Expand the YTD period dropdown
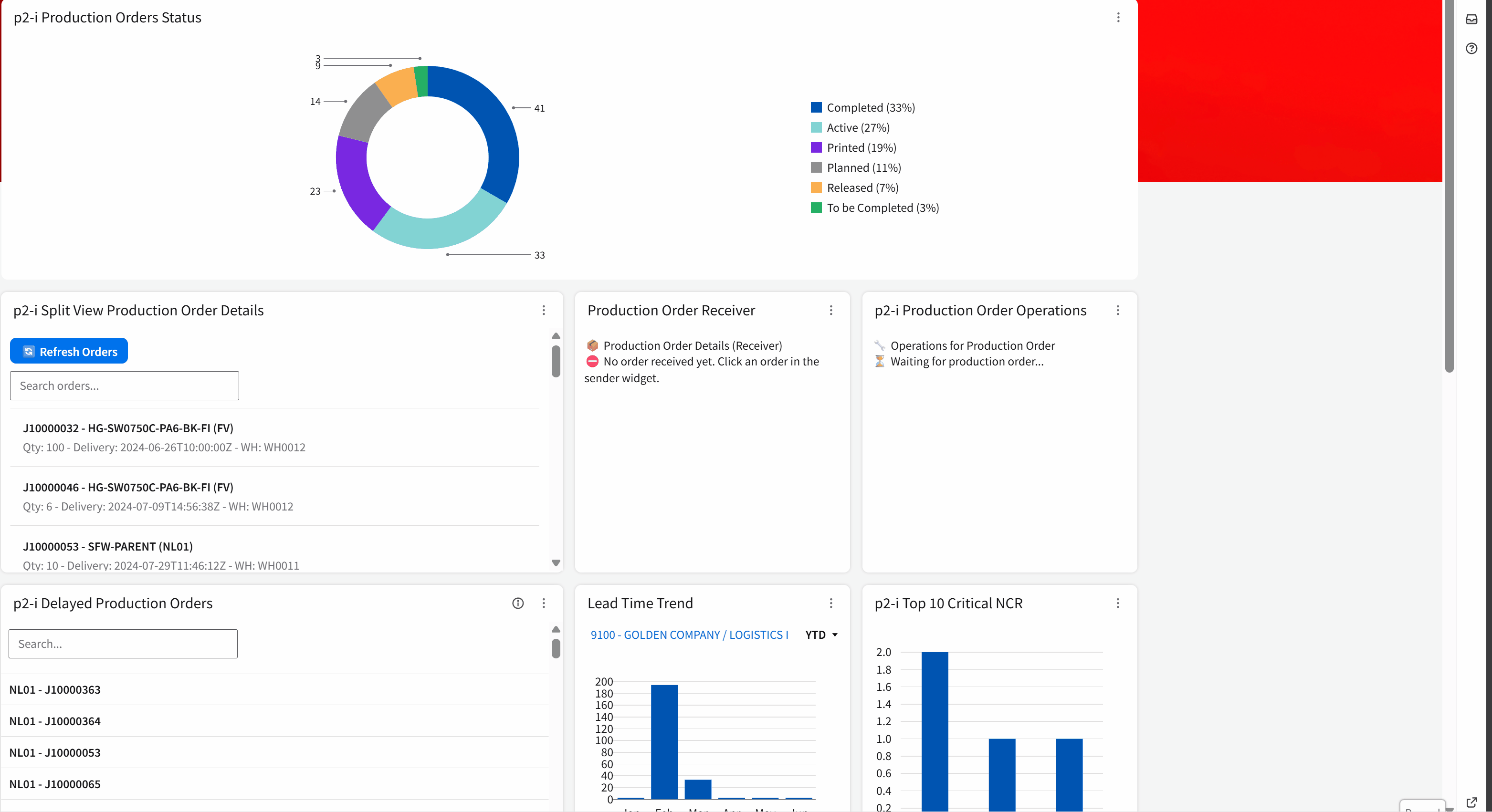Image resolution: width=1492 pixels, height=812 pixels. [821, 635]
